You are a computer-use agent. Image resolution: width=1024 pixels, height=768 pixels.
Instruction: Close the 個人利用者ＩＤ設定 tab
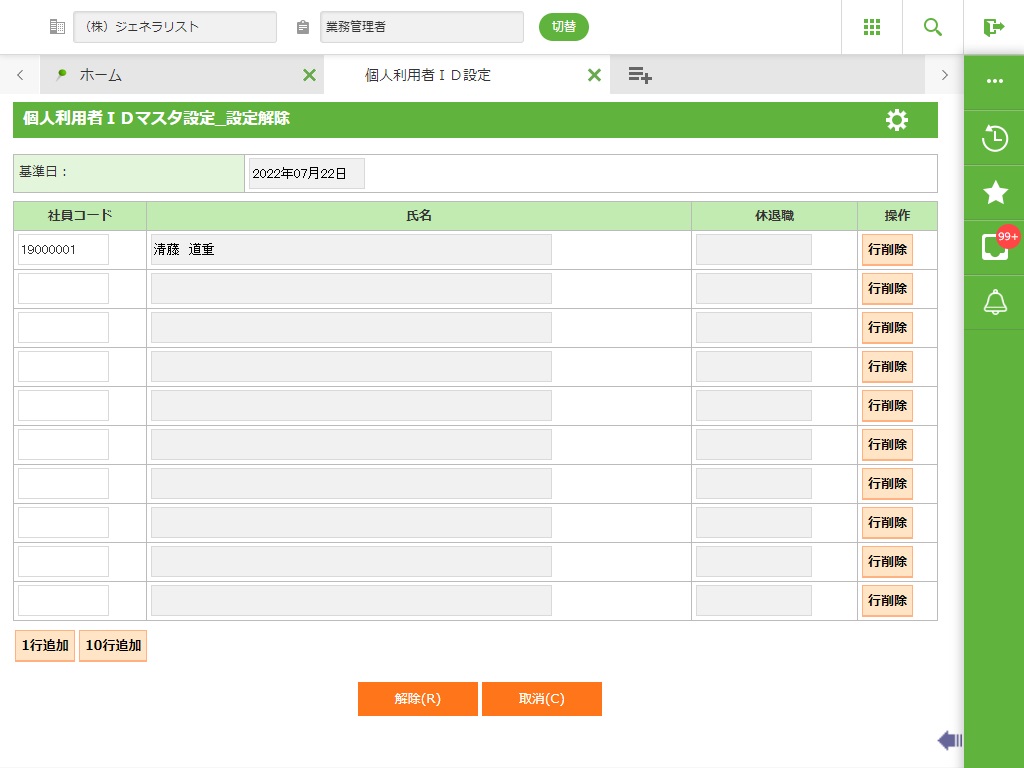594,75
